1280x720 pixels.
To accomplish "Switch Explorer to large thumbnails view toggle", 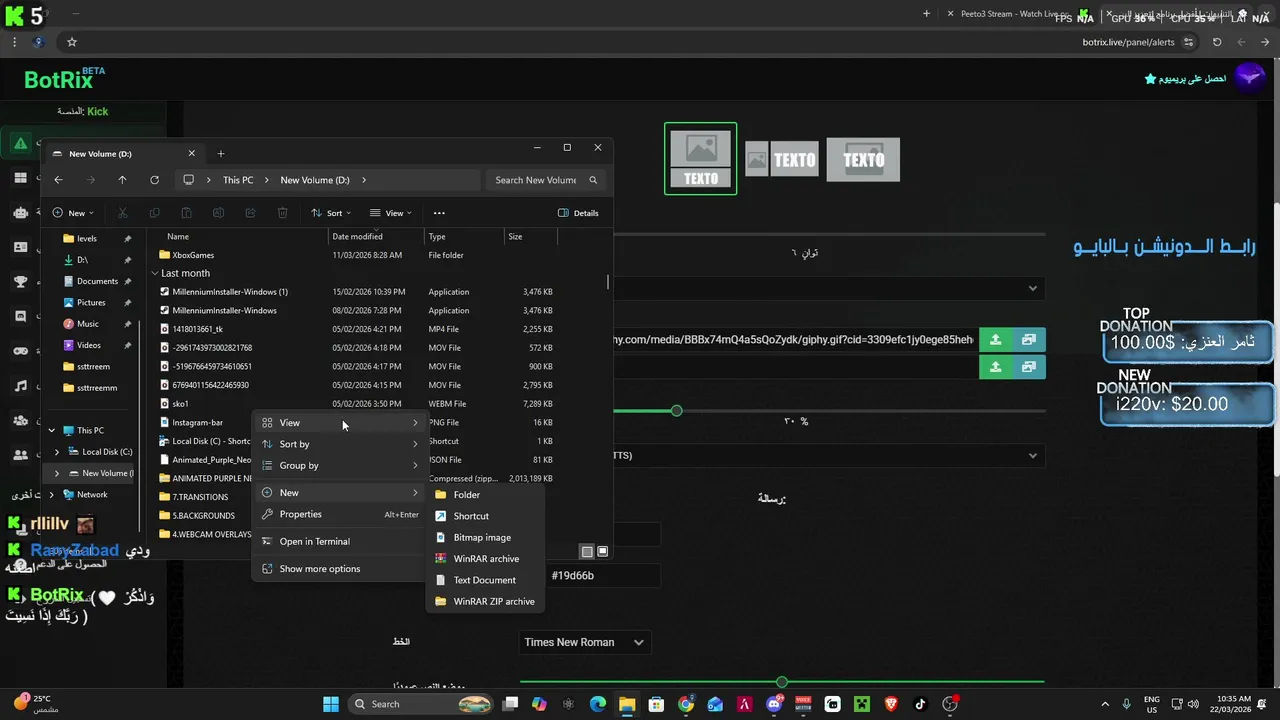I will pyautogui.click(x=602, y=551).
